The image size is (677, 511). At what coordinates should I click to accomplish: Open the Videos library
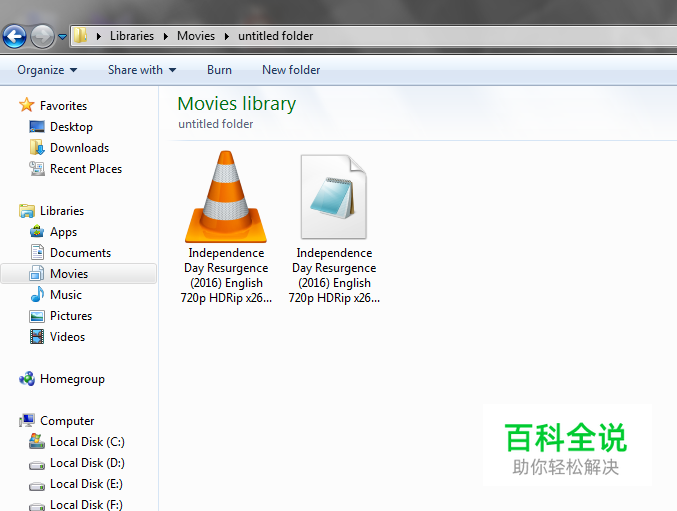[x=67, y=337]
